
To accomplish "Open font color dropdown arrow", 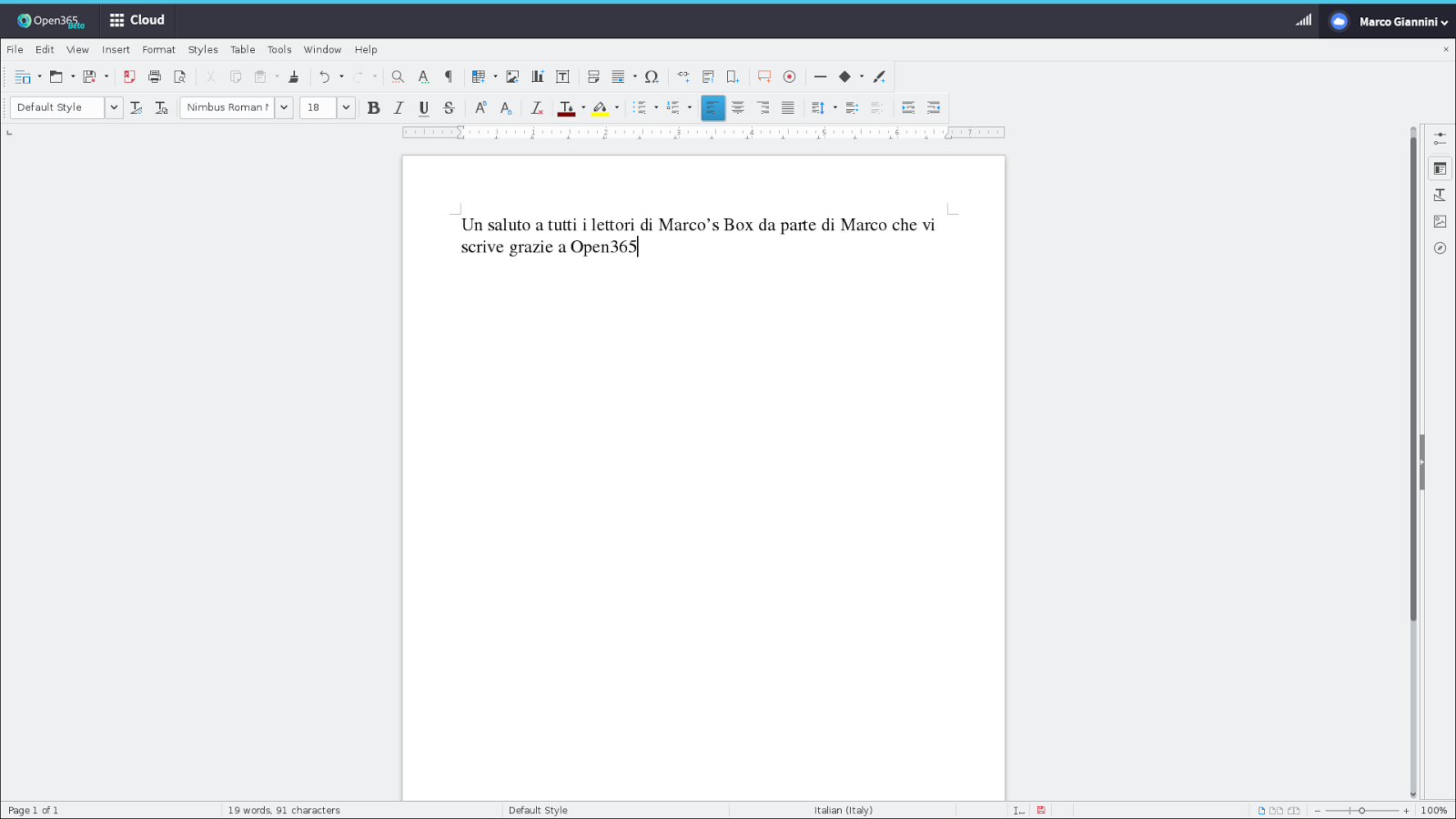I will click(x=583, y=108).
